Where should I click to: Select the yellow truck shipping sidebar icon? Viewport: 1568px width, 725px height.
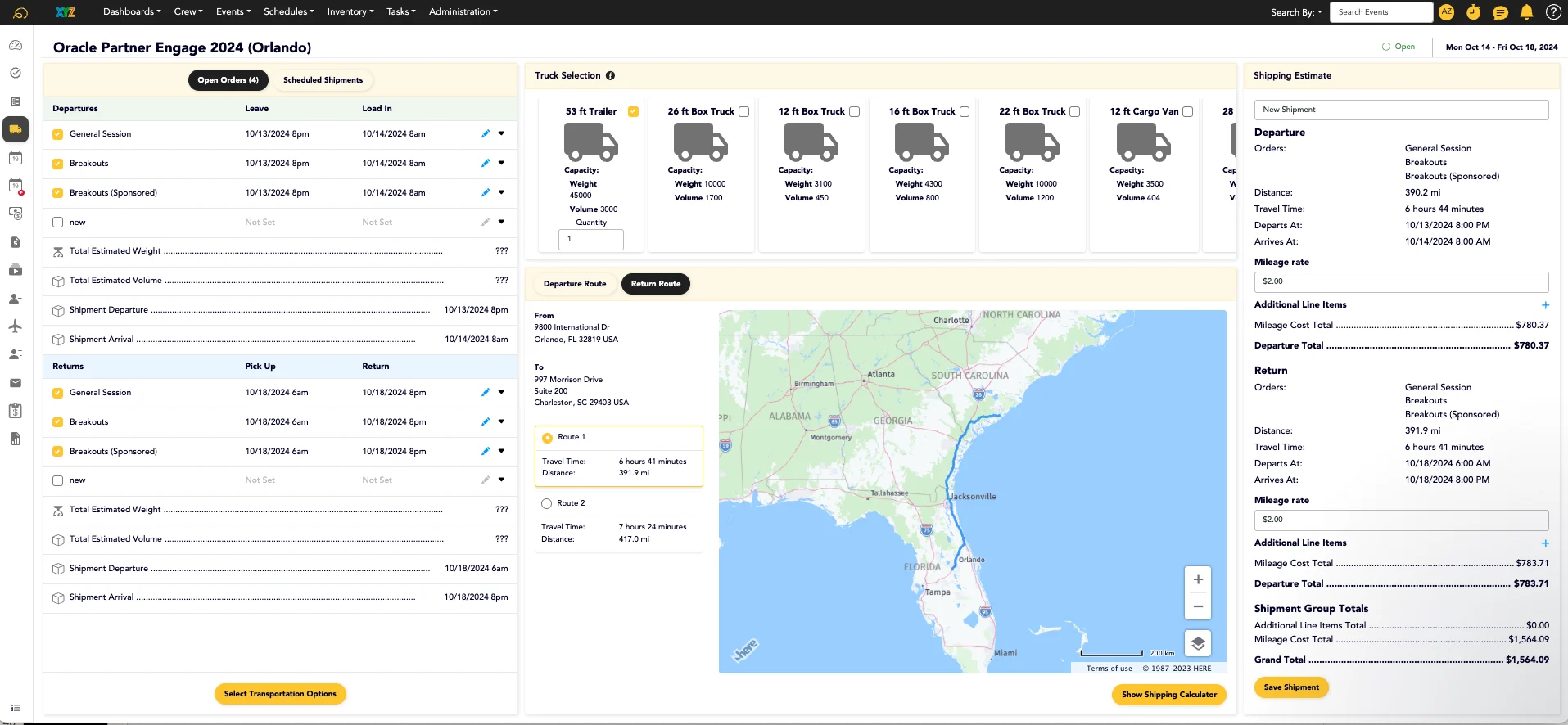(x=16, y=129)
